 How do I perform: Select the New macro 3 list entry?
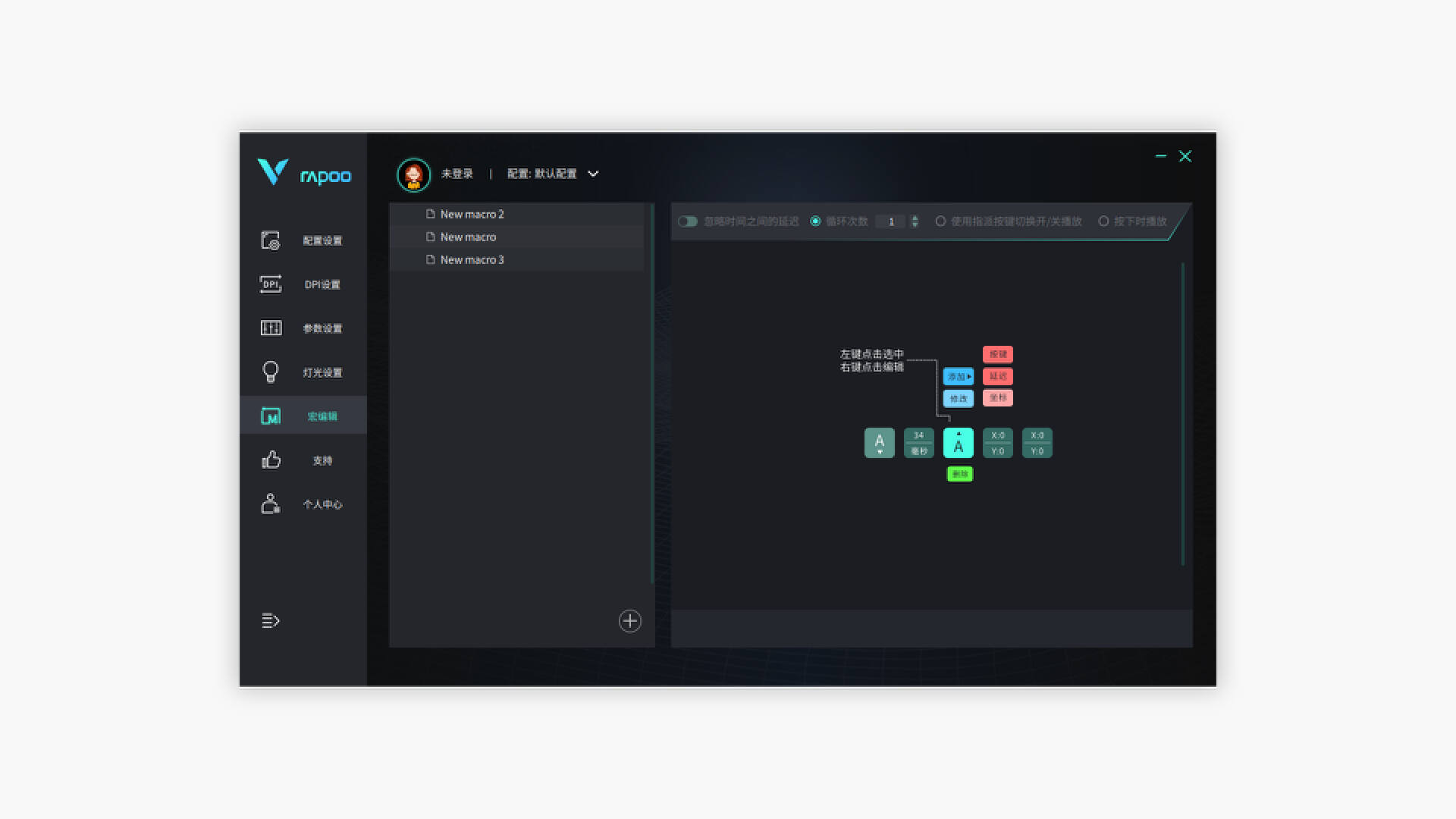(x=472, y=259)
